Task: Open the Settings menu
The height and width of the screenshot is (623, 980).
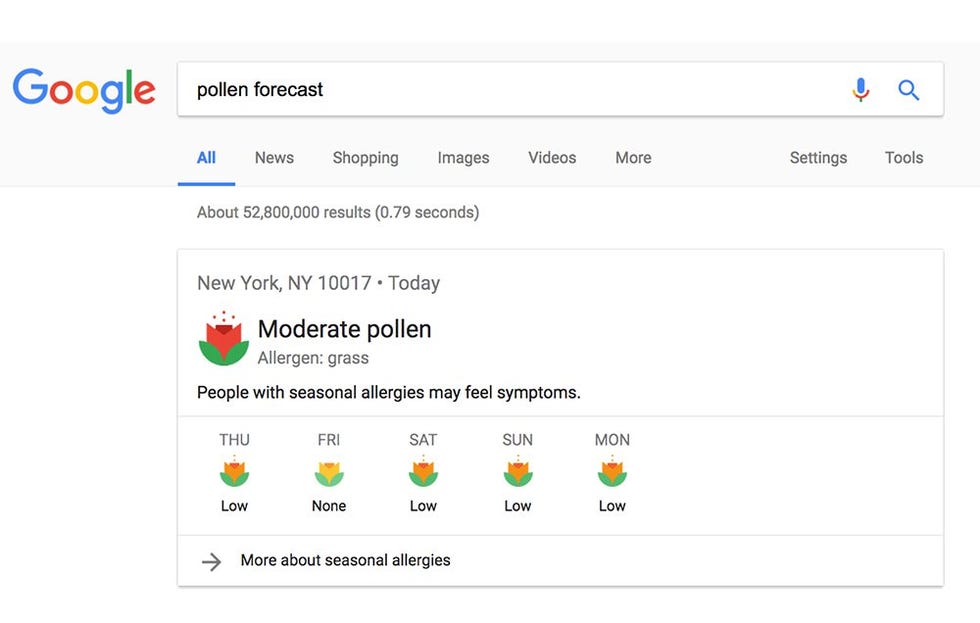Action: point(818,157)
